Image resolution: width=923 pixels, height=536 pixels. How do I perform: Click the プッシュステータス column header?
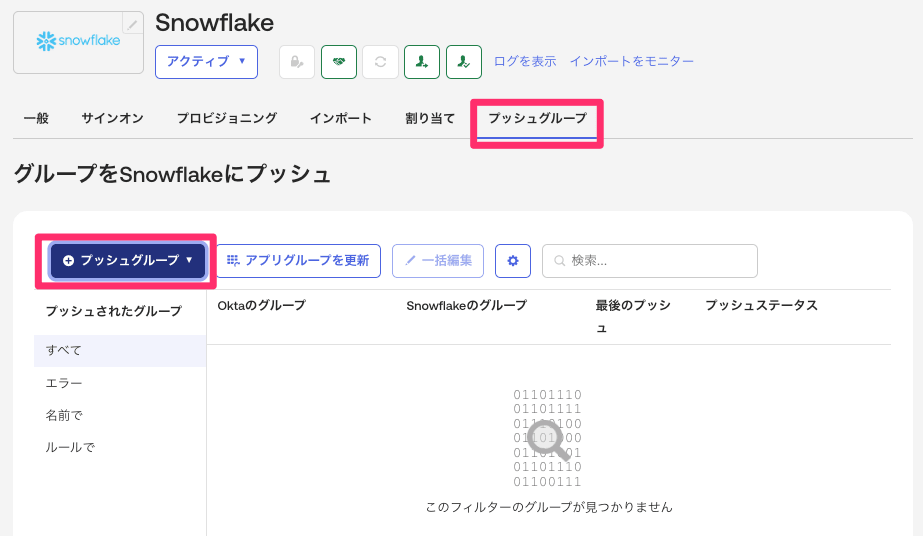click(761, 305)
